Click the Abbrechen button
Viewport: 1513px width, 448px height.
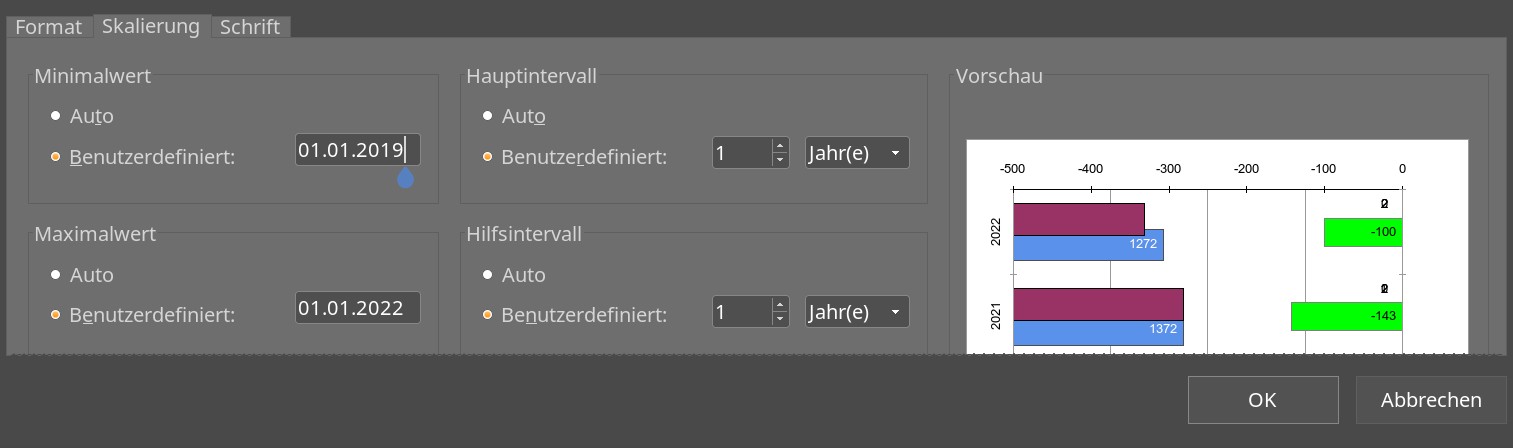point(1431,400)
